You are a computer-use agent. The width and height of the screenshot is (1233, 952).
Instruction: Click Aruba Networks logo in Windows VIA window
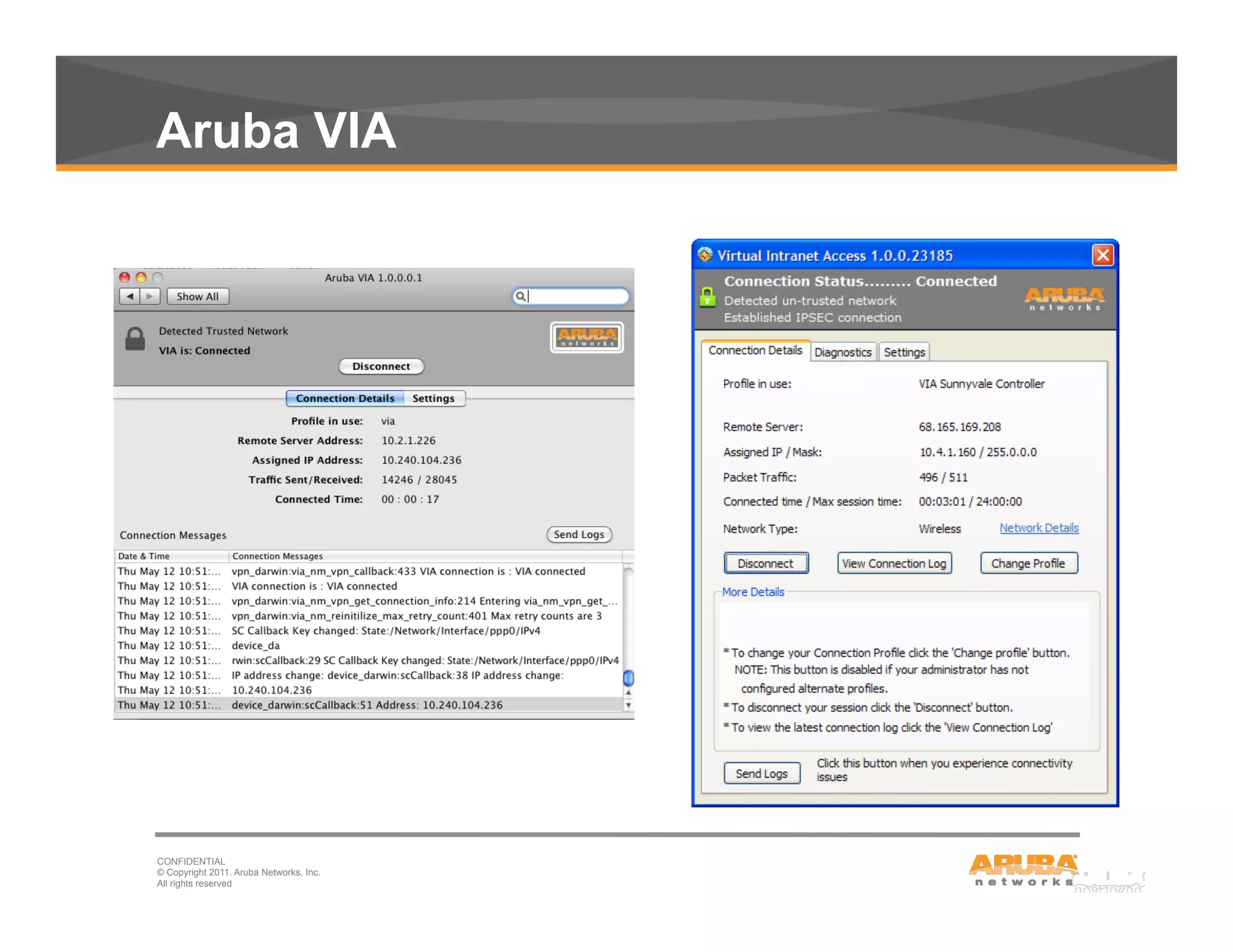click(1064, 298)
